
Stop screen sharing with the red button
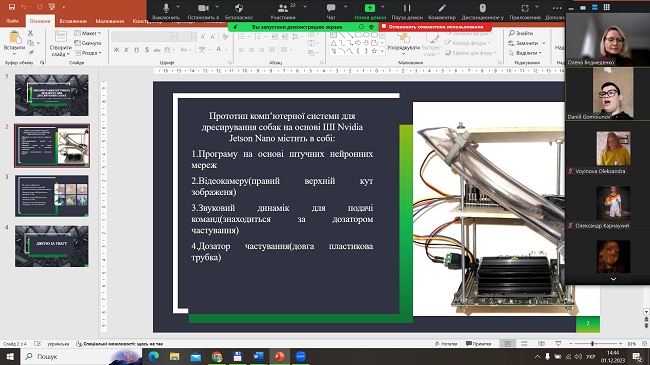pos(435,27)
